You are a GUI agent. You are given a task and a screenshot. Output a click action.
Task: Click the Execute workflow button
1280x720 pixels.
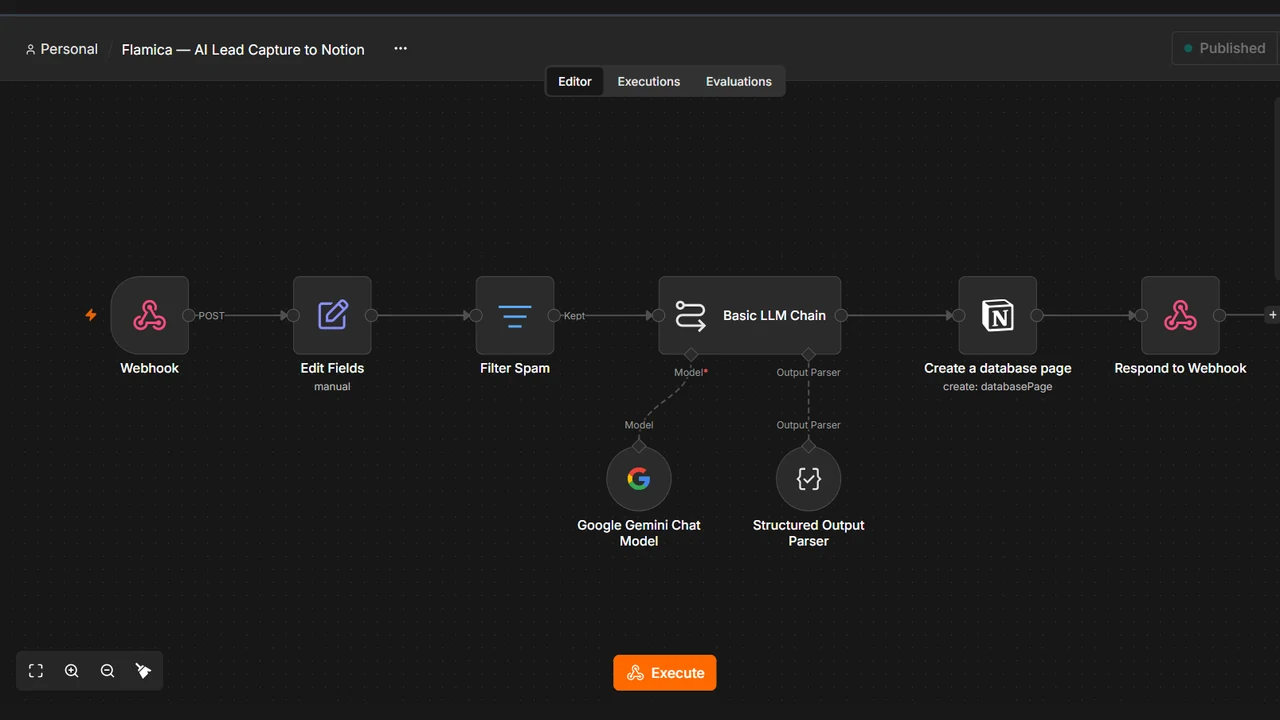pyautogui.click(x=665, y=673)
